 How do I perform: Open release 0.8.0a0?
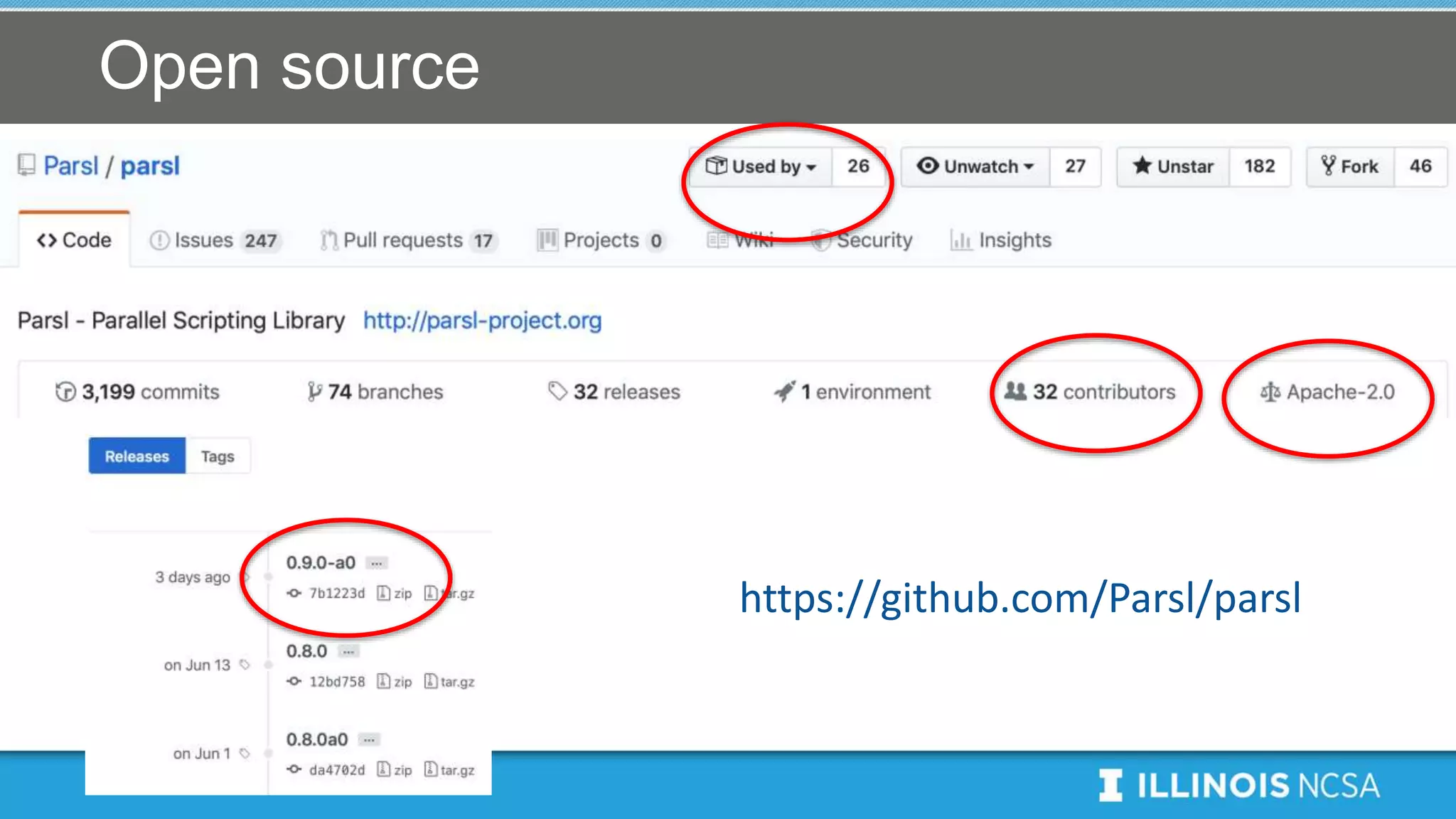tap(317, 739)
